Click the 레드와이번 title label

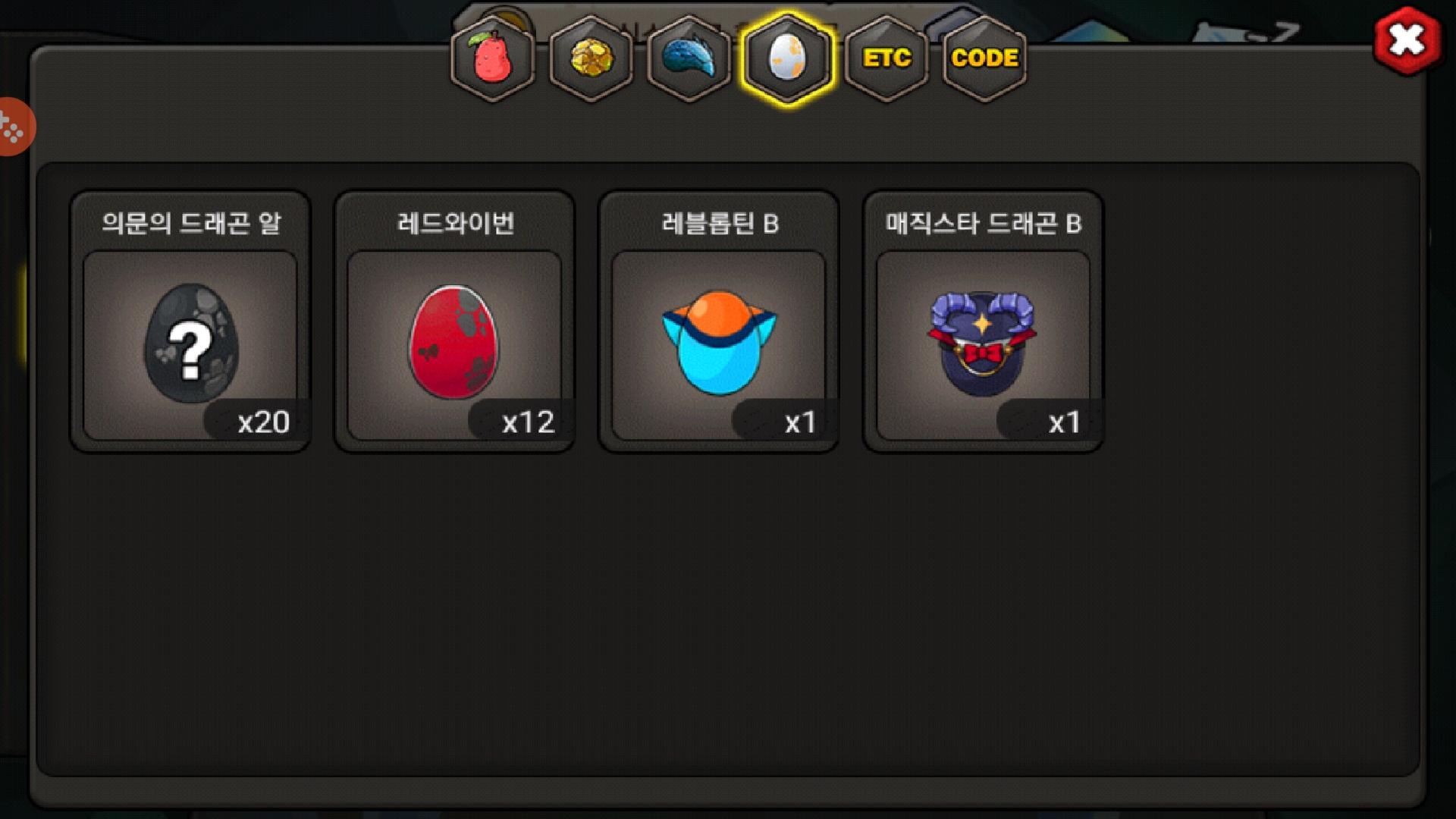tap(456, 223)
